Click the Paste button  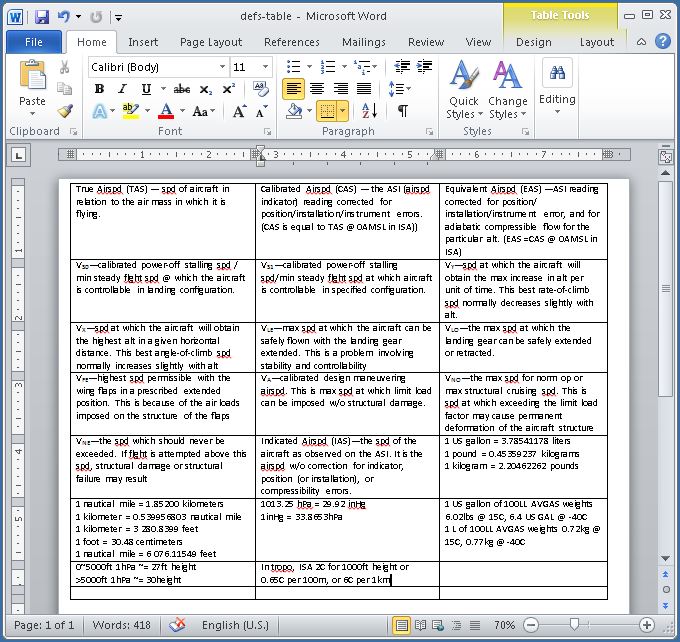pos(32,85)
